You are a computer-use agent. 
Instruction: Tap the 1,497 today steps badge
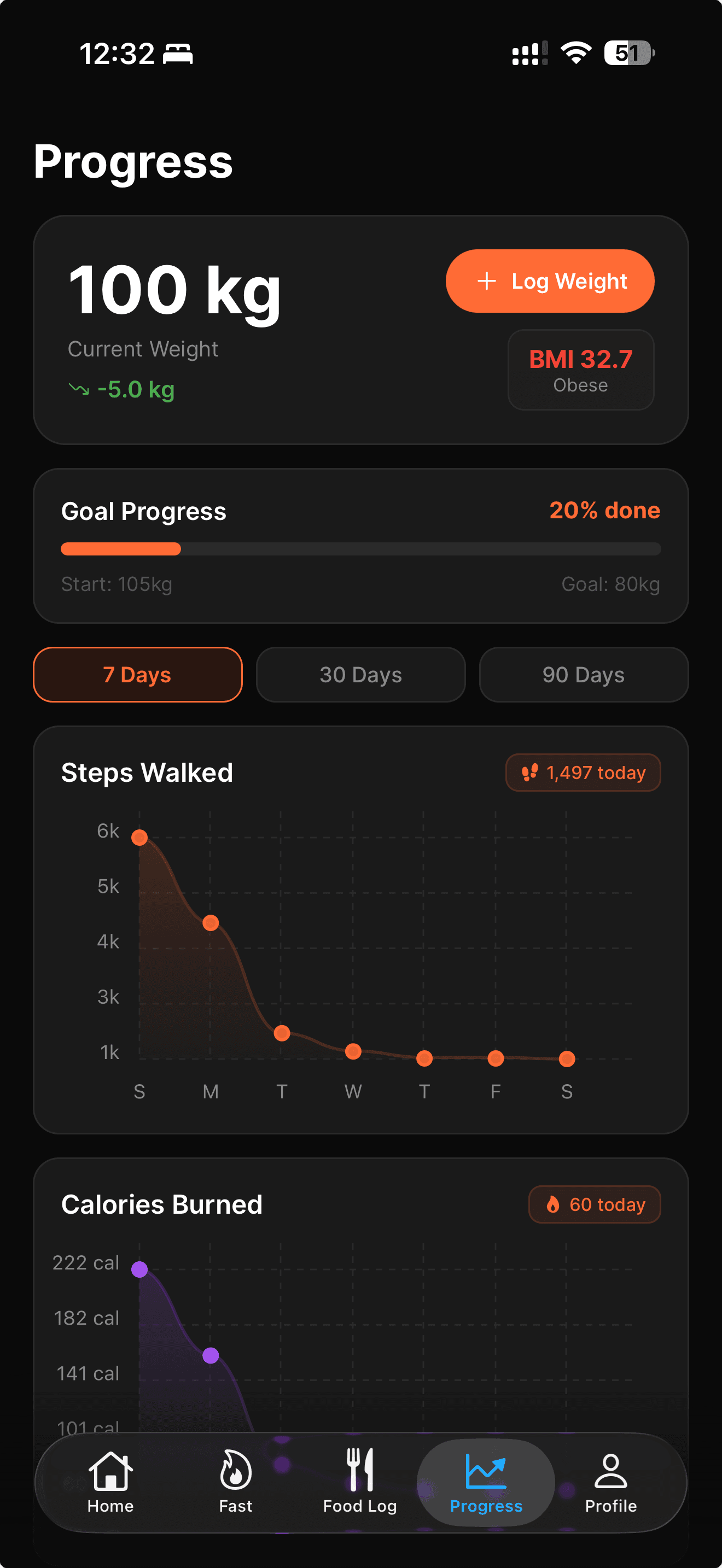(583, 773)
